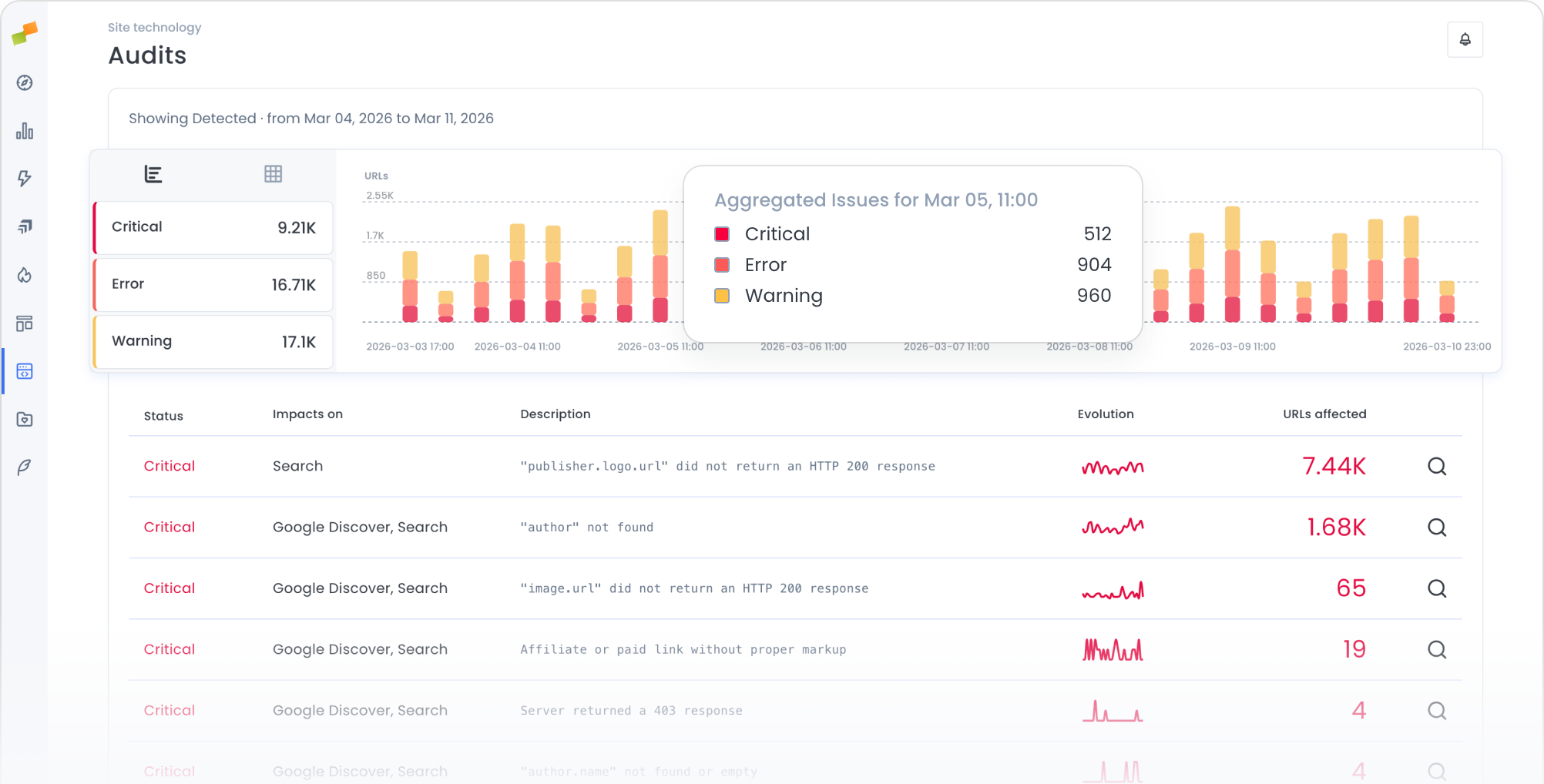Image resolution: width=1544 pixels, height=784 pixels.
Task: Open the compass navigation icon in sidebar
Action: (25, 83)
